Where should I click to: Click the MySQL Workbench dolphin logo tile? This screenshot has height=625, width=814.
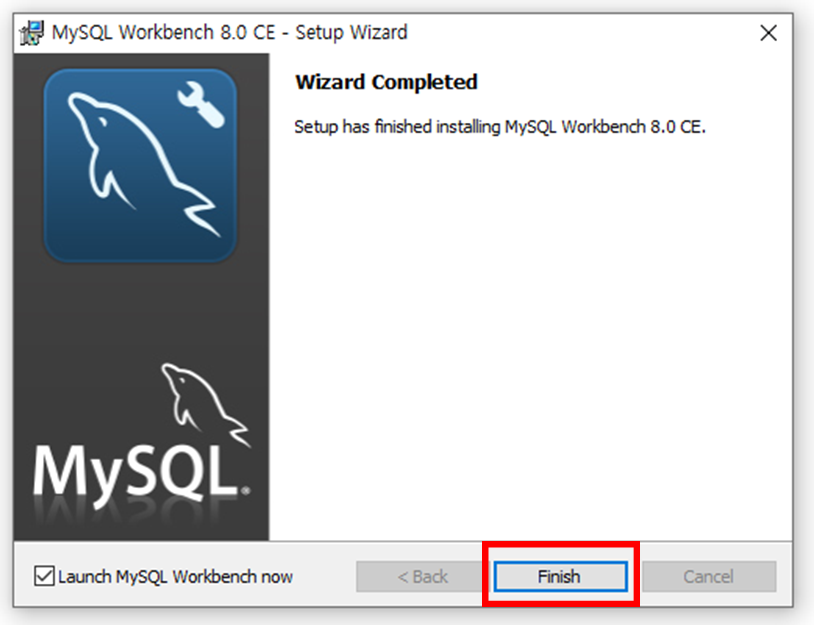pos(140,166)
